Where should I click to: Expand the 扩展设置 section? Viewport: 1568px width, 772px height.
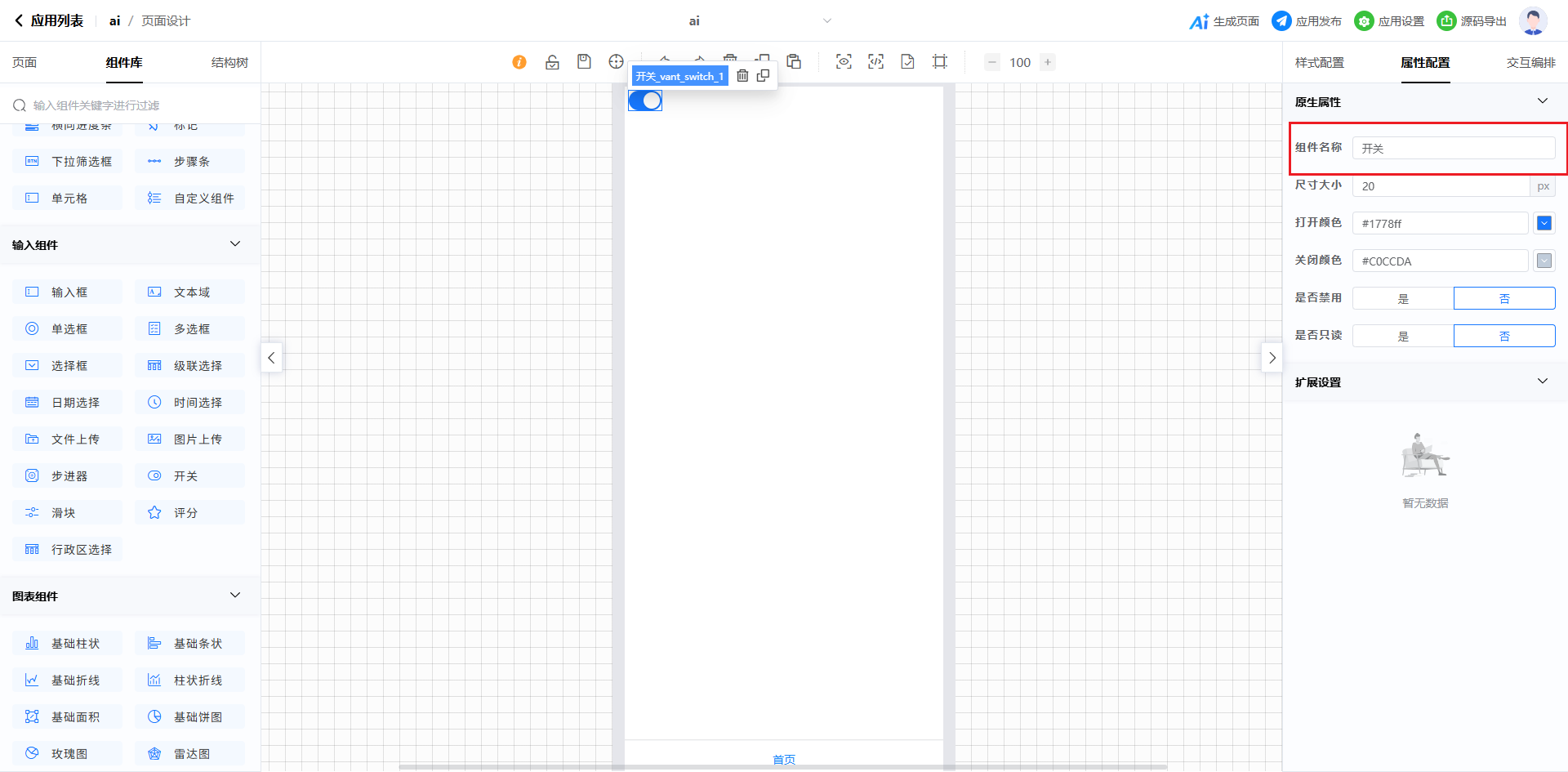(1542, 382)
